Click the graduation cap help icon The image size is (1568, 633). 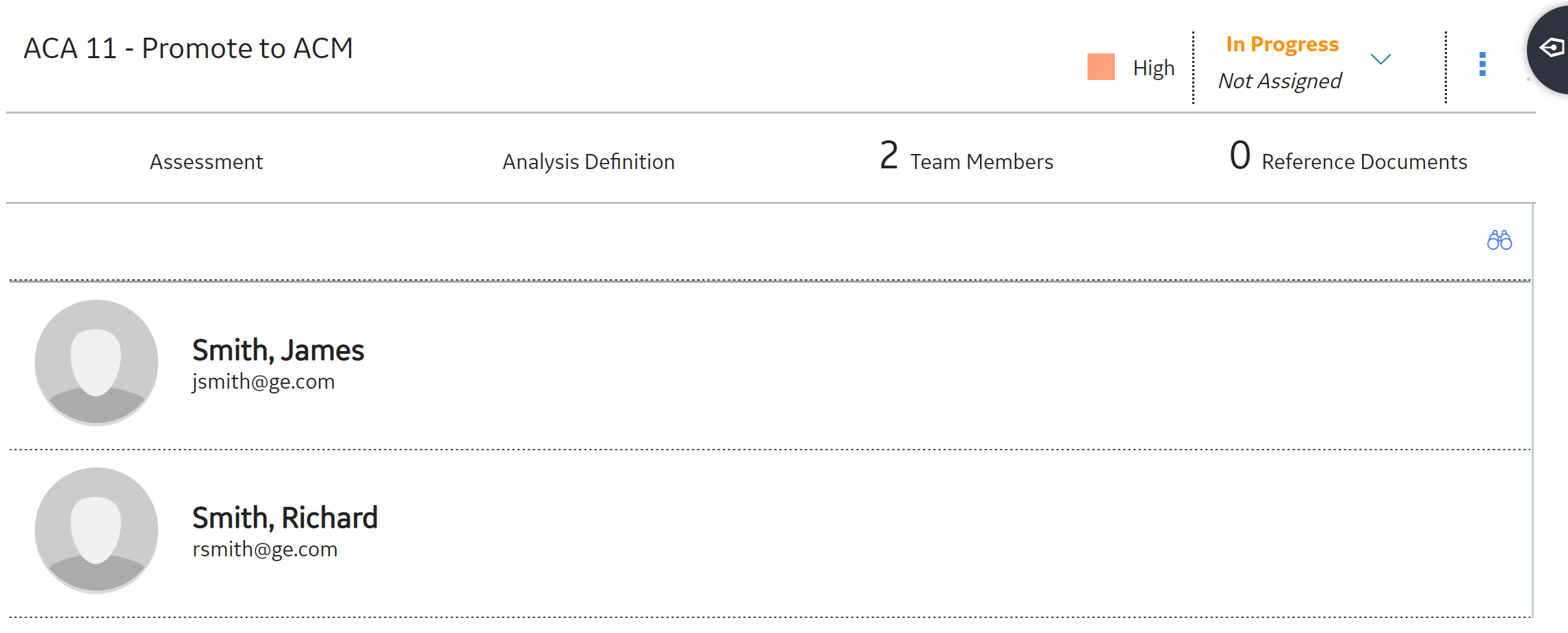point(1551,48)
